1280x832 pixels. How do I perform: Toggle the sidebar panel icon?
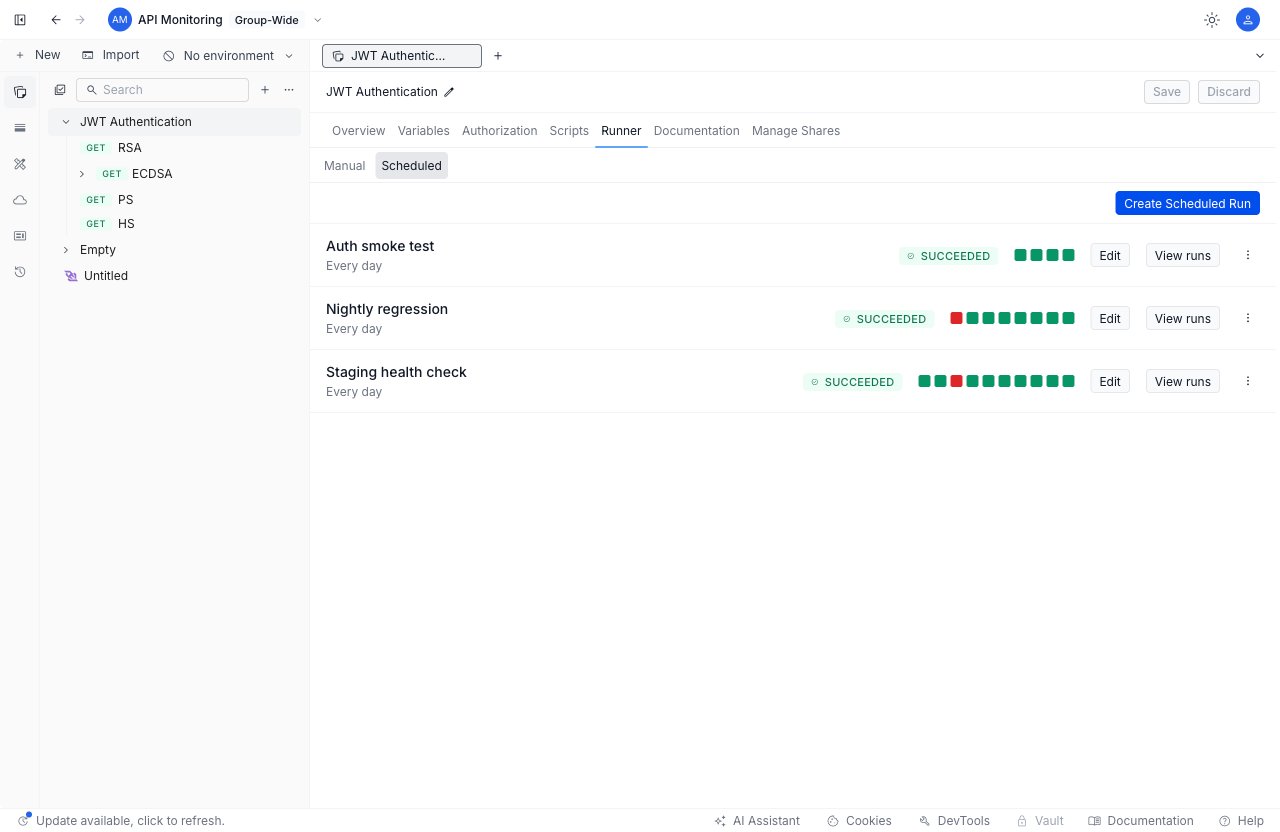(20, 20)
